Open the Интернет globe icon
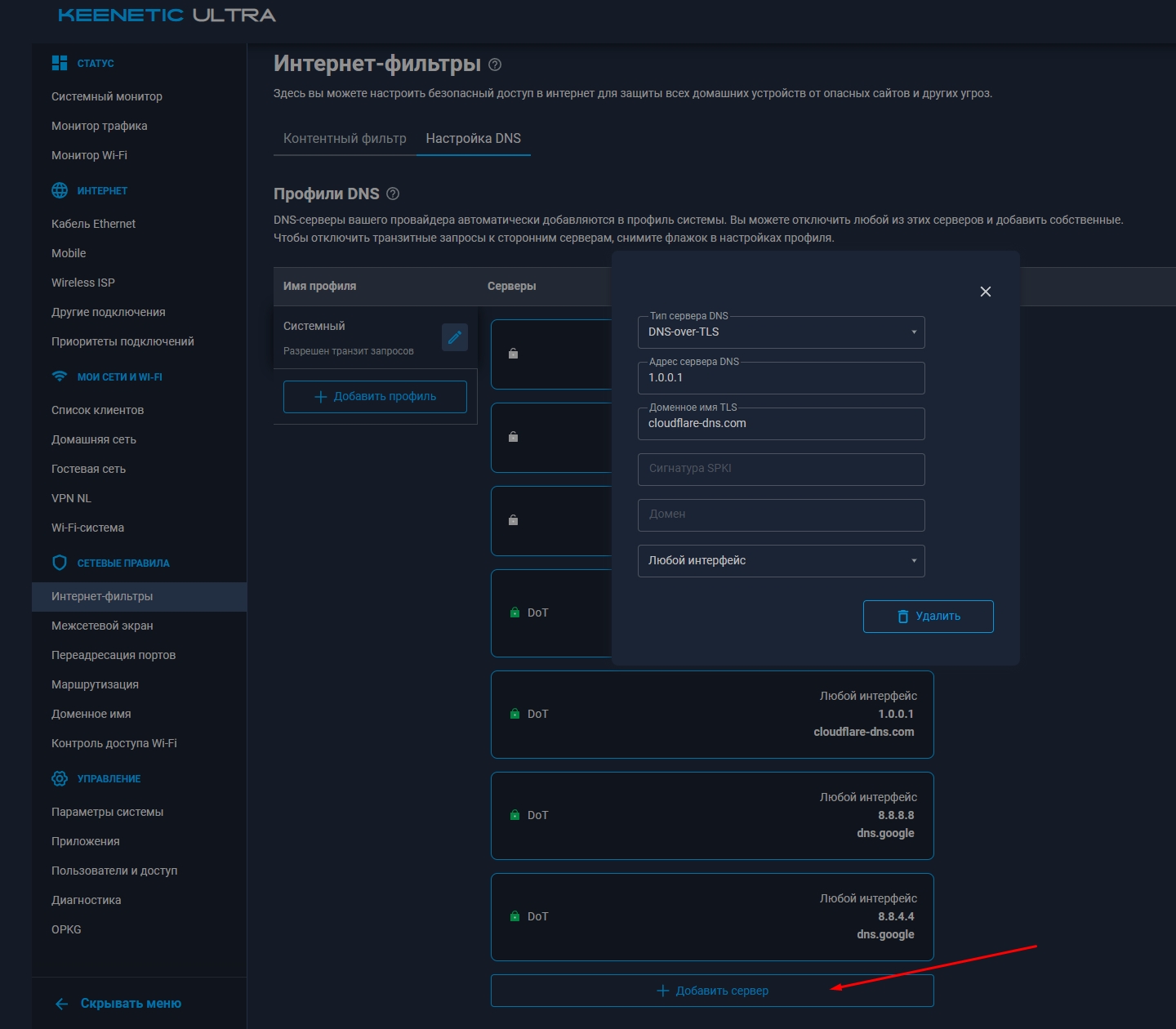The width and height of the screenshot is (1176, 1029). (x=58, y=189)
